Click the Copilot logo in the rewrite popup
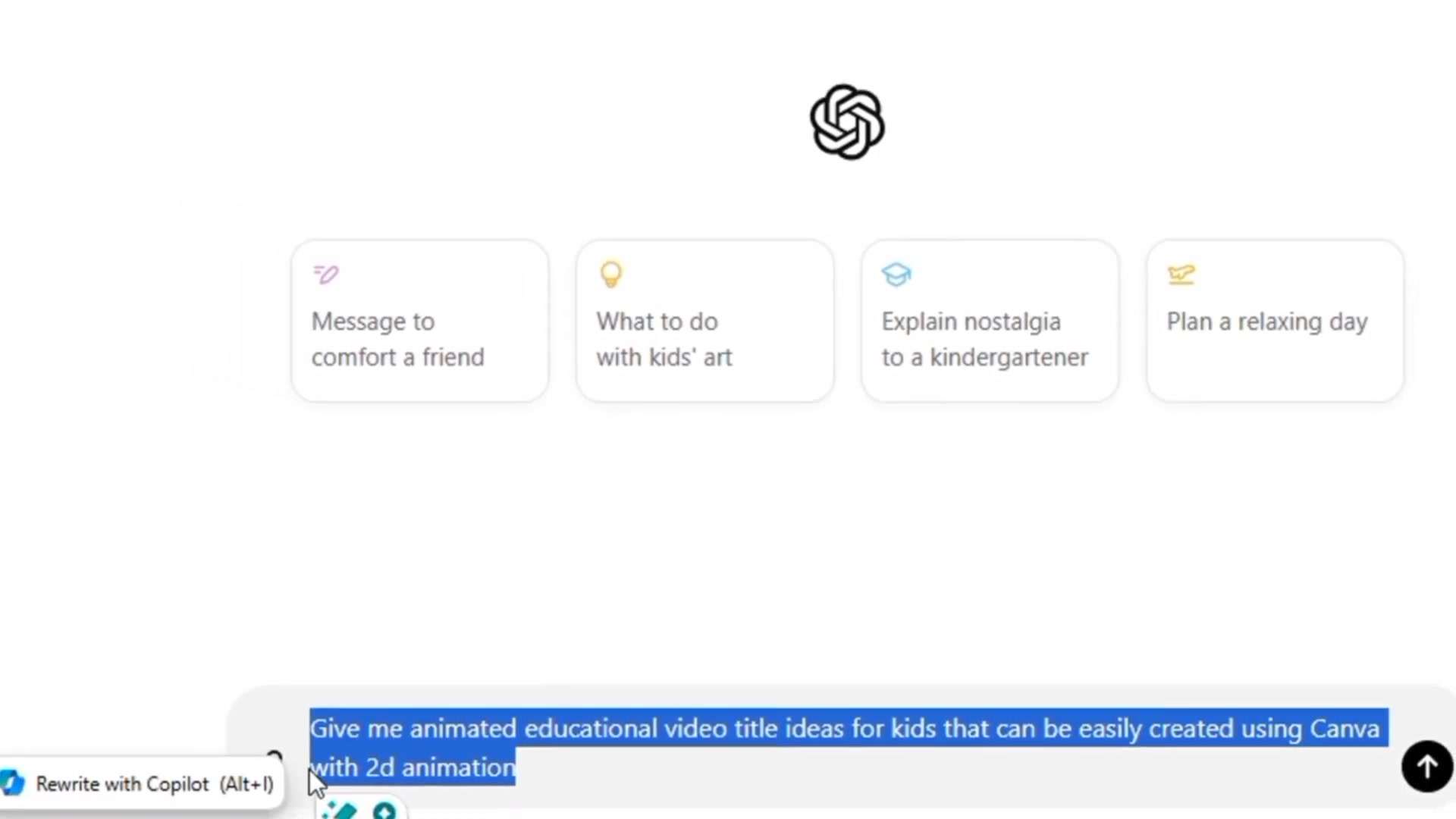Viewport: 1456px width, 819px height. tap(13, 783)
